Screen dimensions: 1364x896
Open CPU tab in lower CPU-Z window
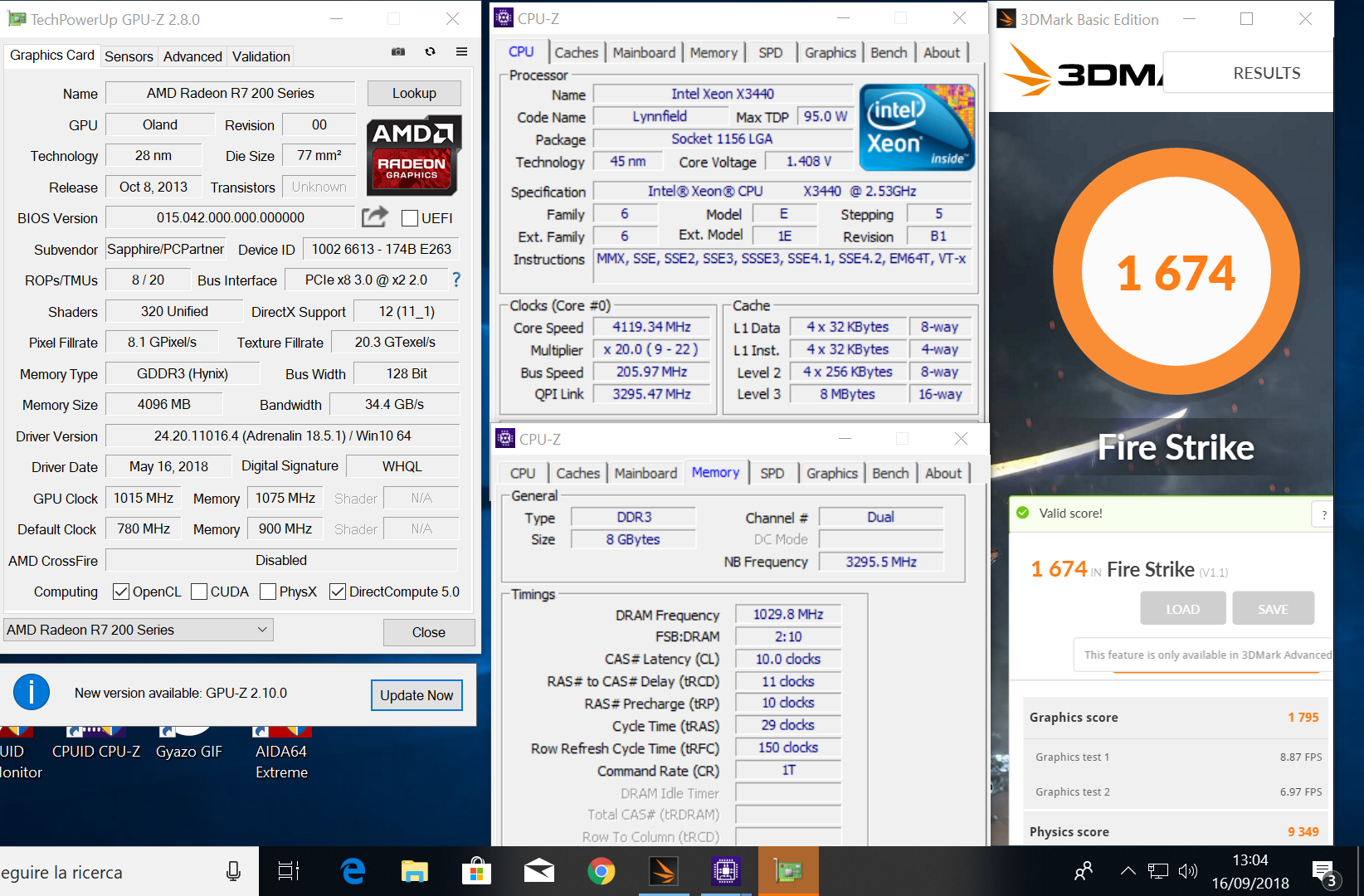pos(523,473)
